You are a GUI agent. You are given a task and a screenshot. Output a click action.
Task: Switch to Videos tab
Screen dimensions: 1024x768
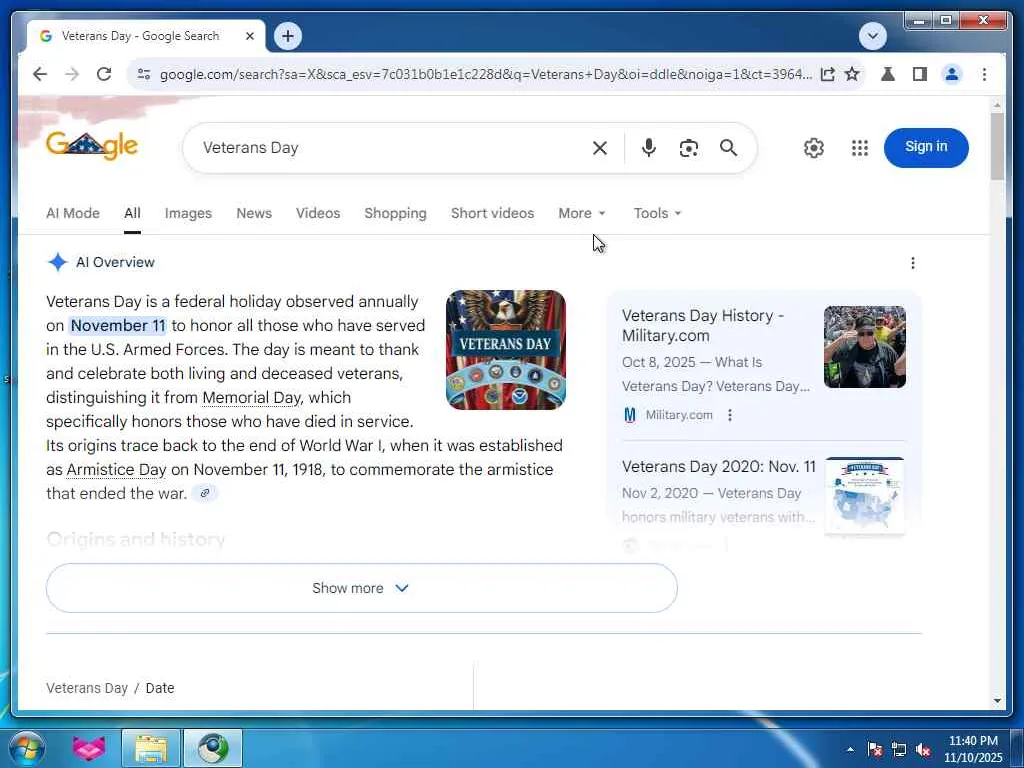[x=318, y=214]
